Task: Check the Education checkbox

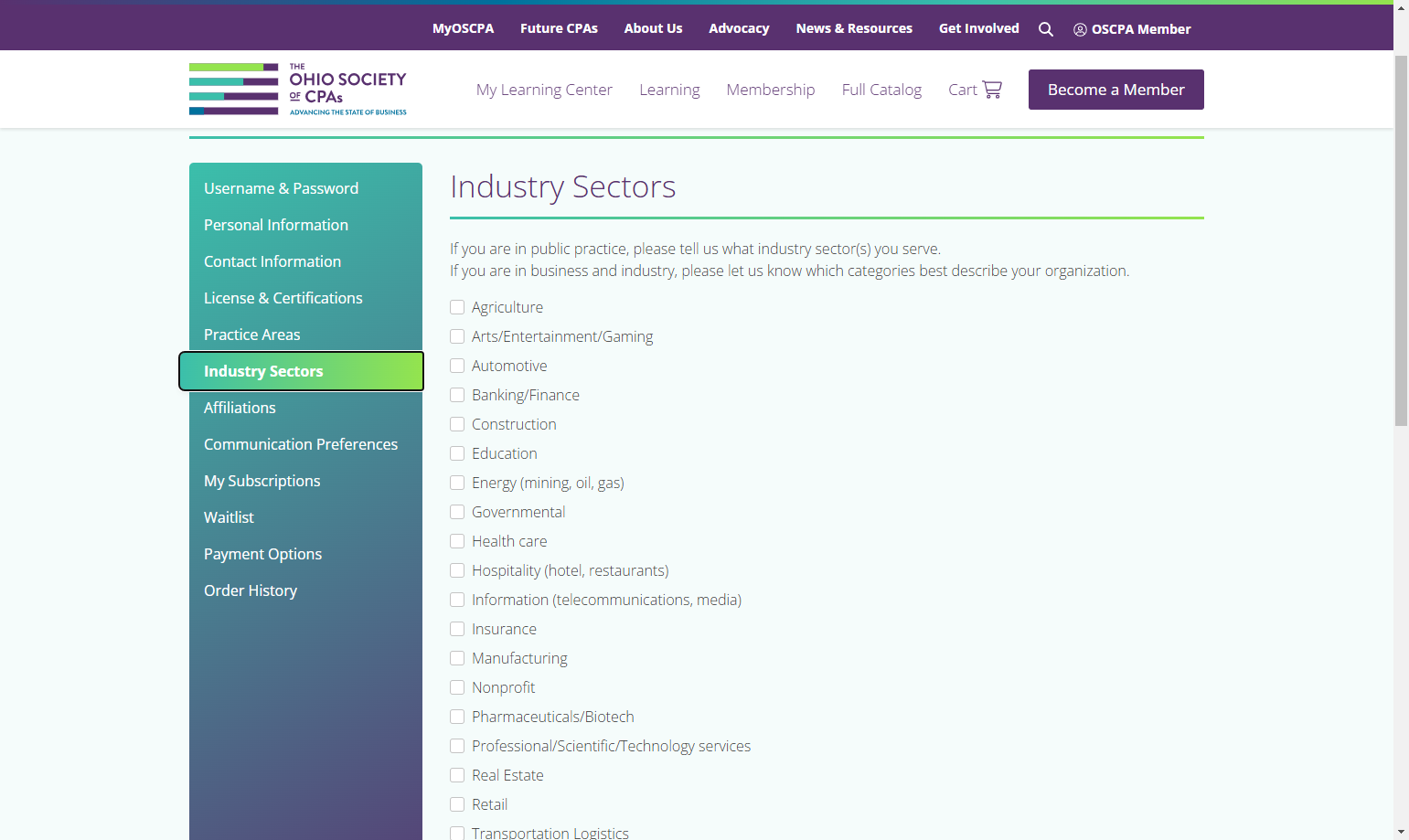Action: 457,453
